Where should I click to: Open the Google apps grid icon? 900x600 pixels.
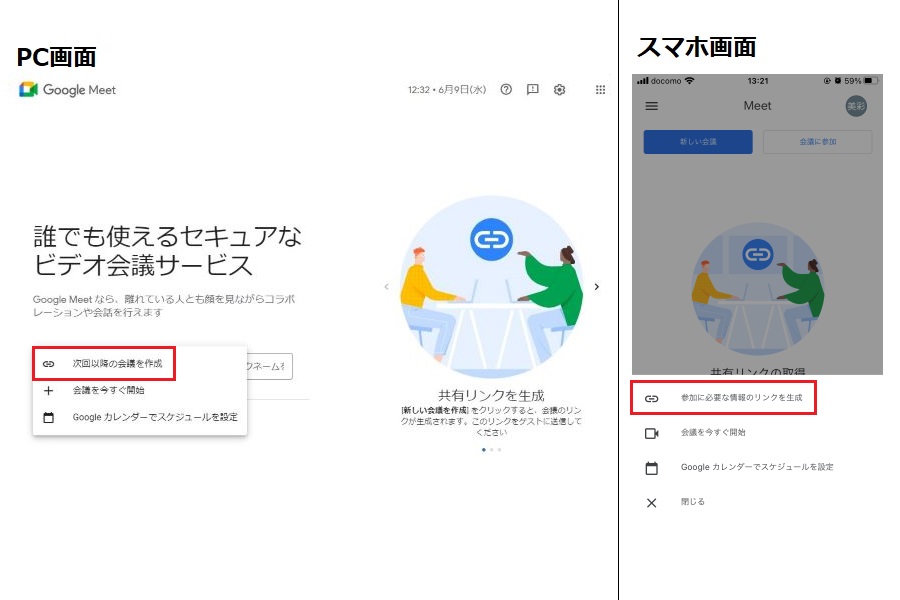(601, 89)
